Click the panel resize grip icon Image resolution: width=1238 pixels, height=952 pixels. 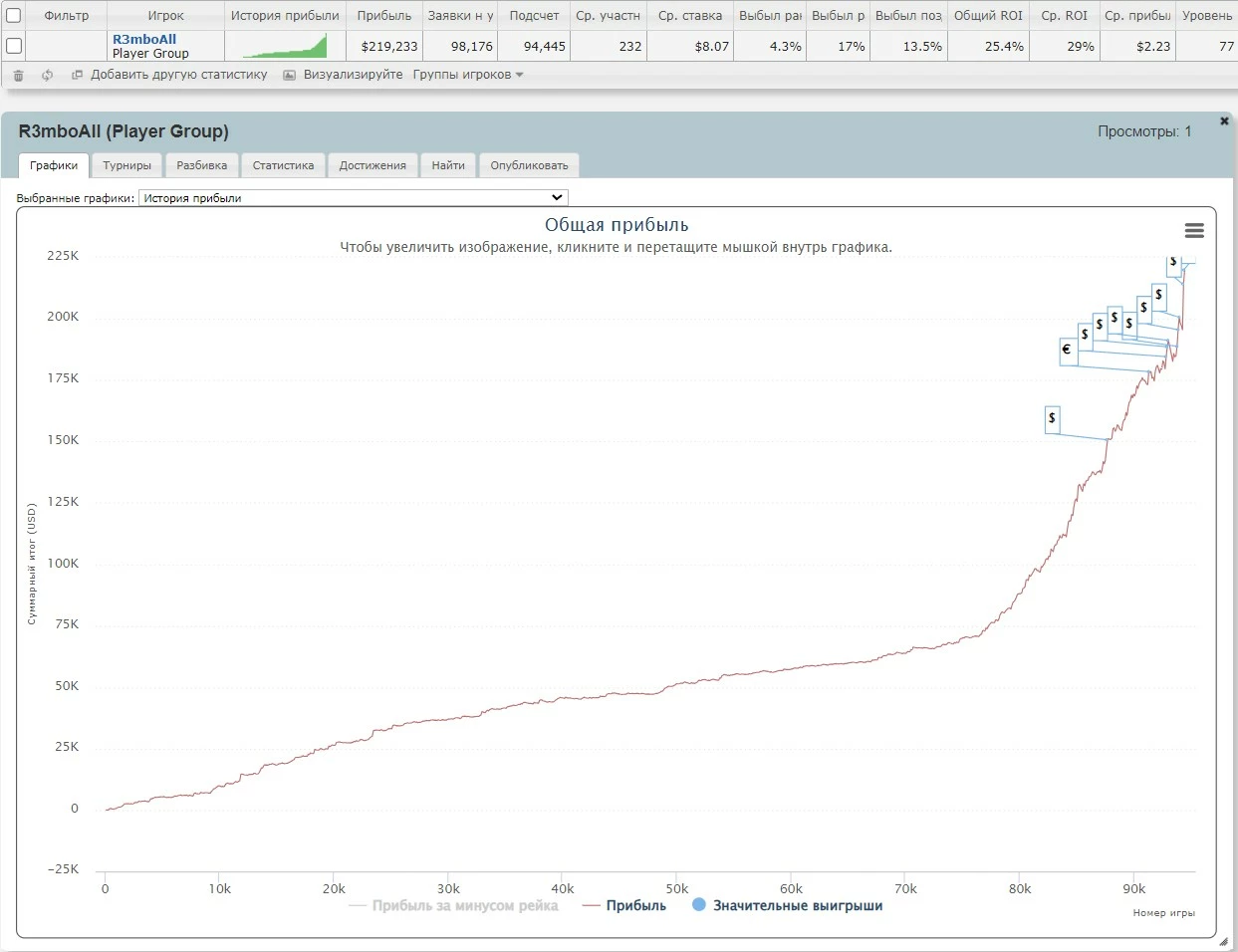pos(1223,941)
